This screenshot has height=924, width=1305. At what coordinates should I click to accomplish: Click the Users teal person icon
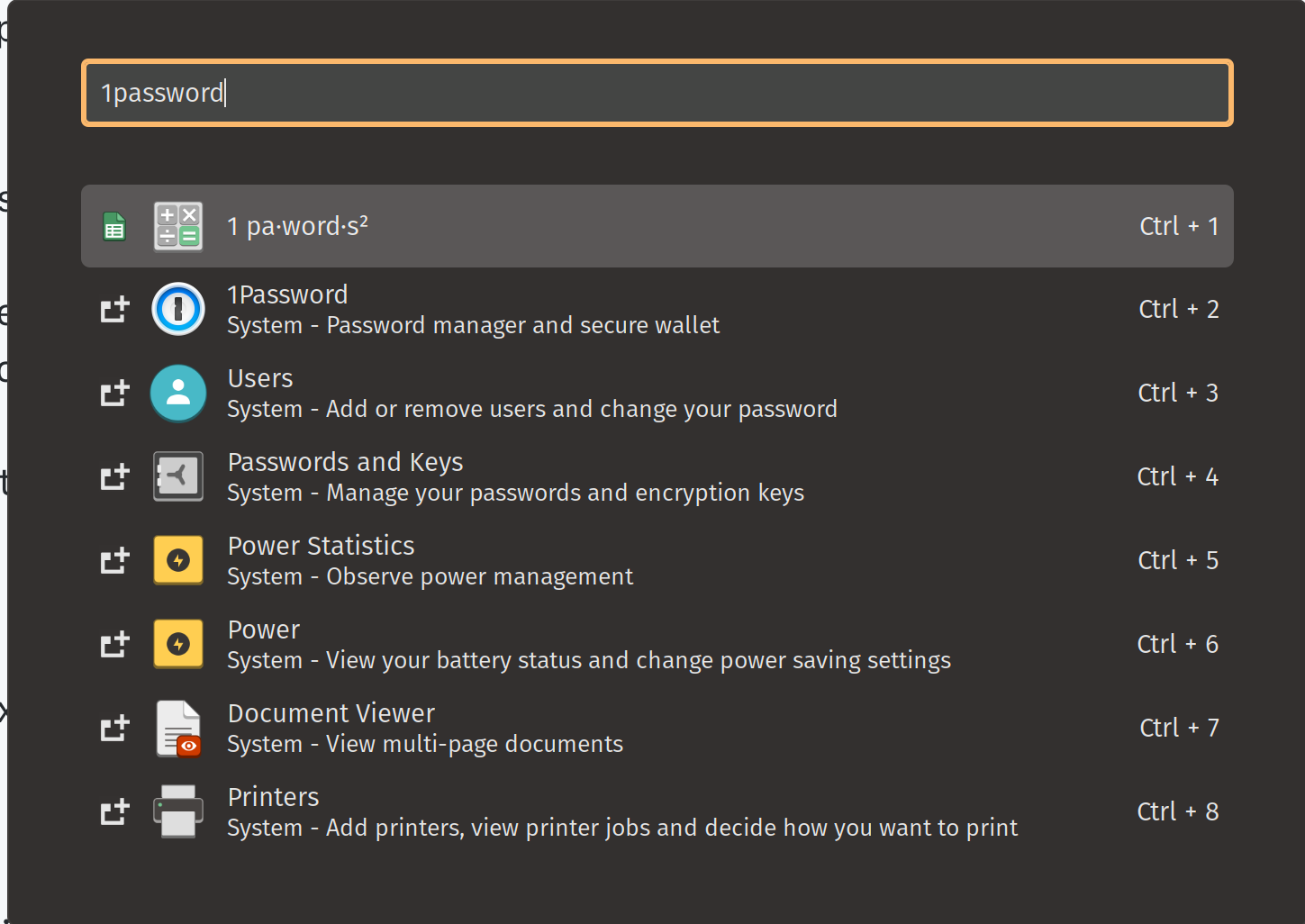click(x=178, y=393)
